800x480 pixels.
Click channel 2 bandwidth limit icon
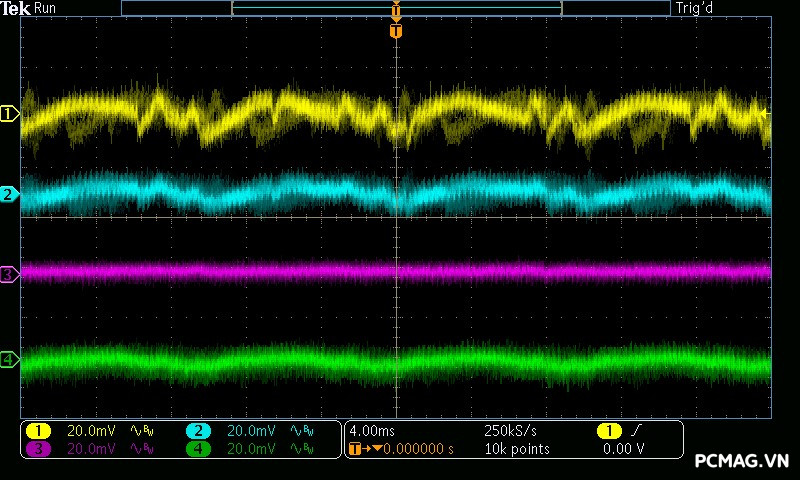(300, 431)
